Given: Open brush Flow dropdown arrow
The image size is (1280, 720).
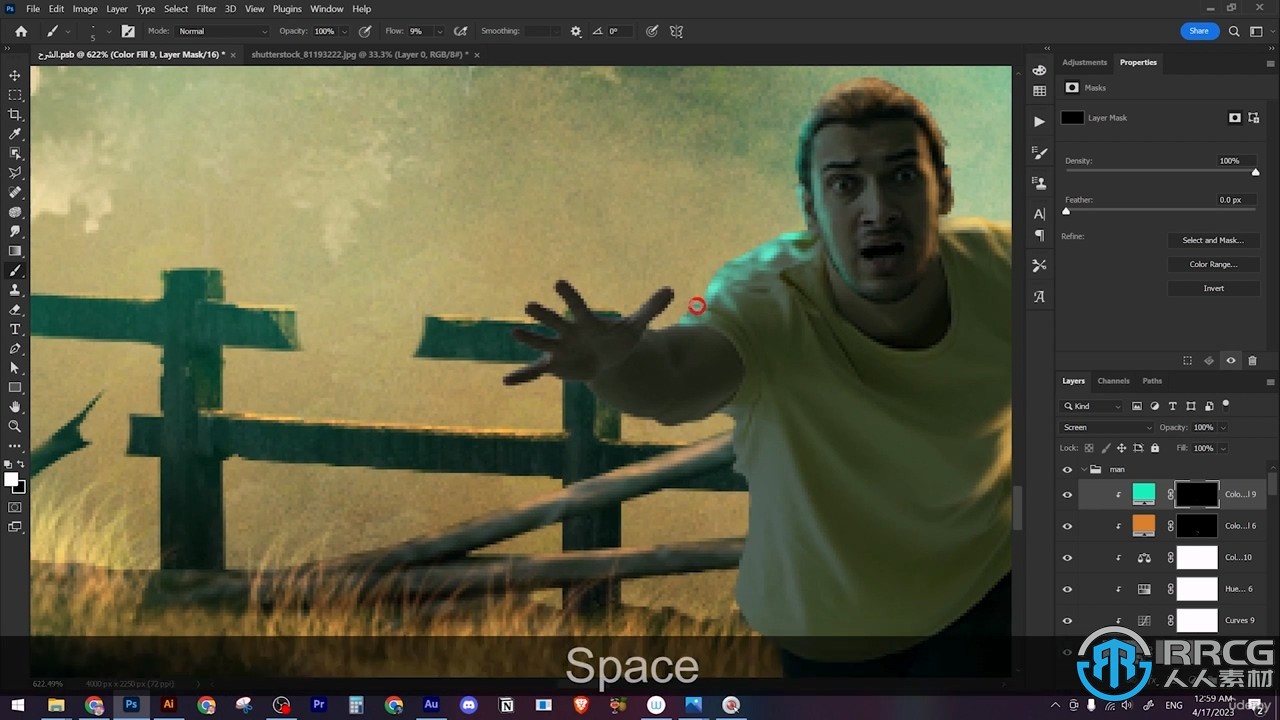Looking at the screenshot, I should point(439,31).
